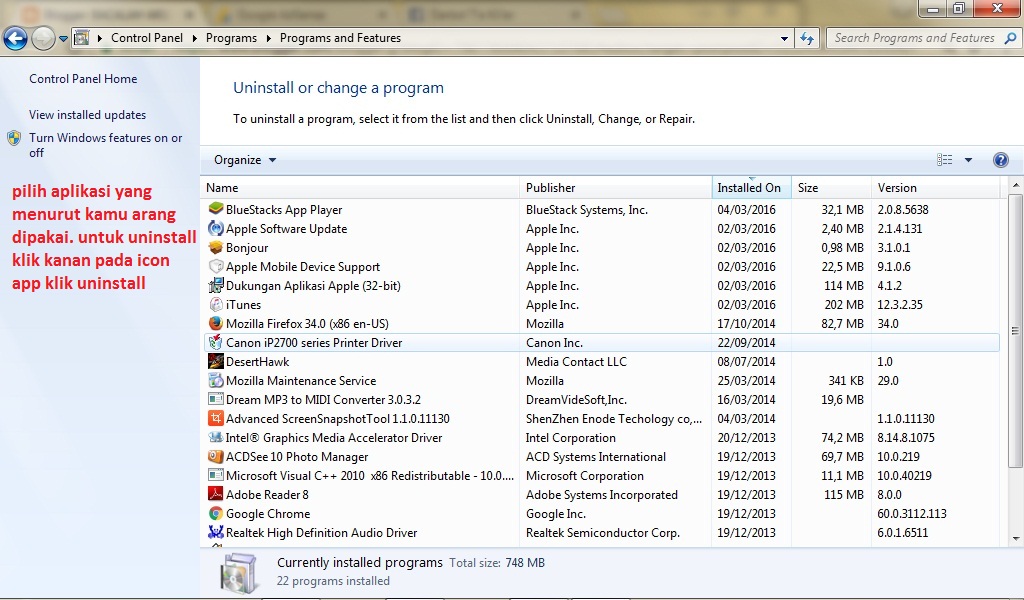This screenshot has height=600, width=1024.
Task: Click Programs and Features breadcrumb
Action: (x=340, y=38)
